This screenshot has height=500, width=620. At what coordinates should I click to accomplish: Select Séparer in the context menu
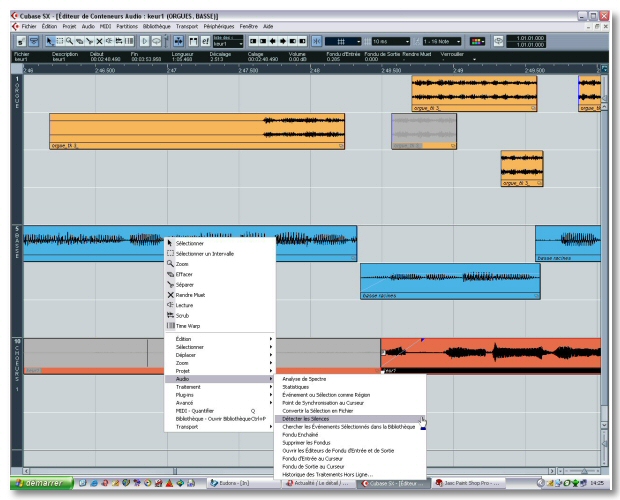(220, 285)
